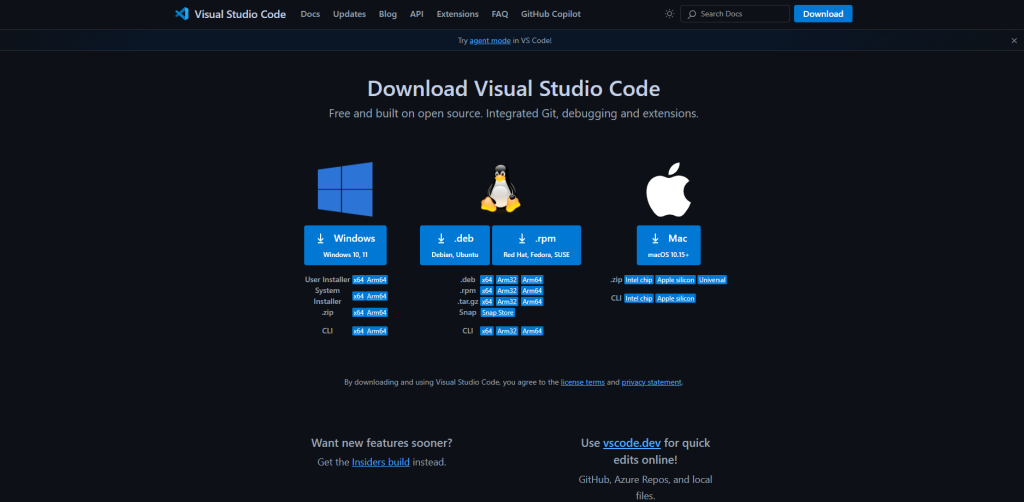Open the license terms link

582,382
